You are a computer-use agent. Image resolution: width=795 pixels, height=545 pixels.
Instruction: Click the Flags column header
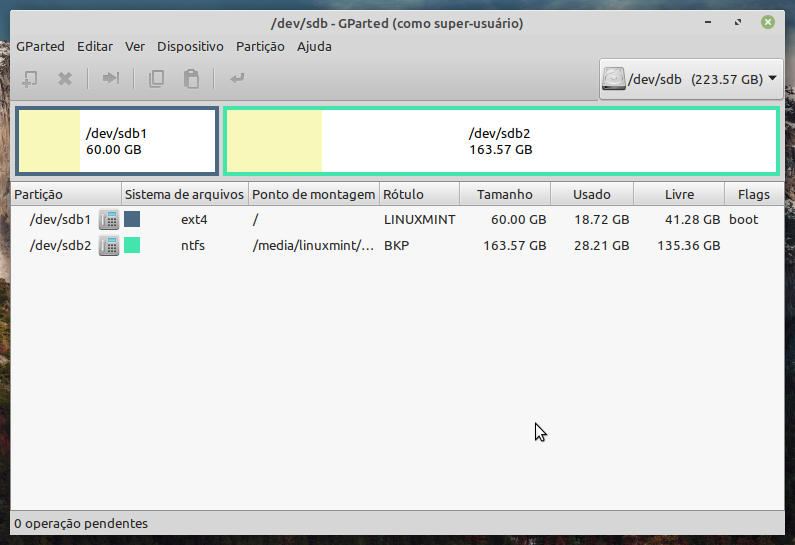click(754, 195)
